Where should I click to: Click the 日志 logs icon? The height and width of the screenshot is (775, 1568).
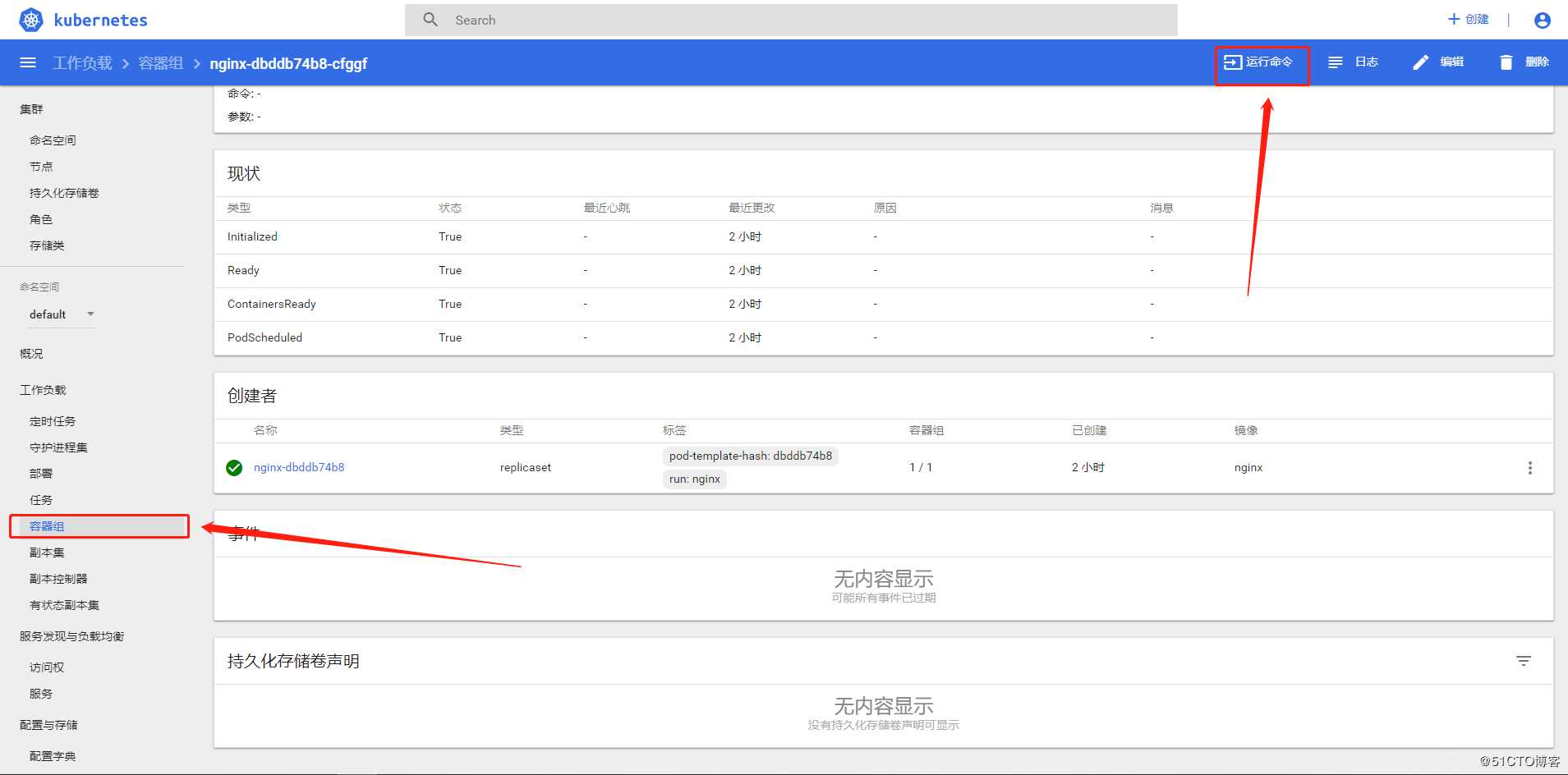[1336, 62]
